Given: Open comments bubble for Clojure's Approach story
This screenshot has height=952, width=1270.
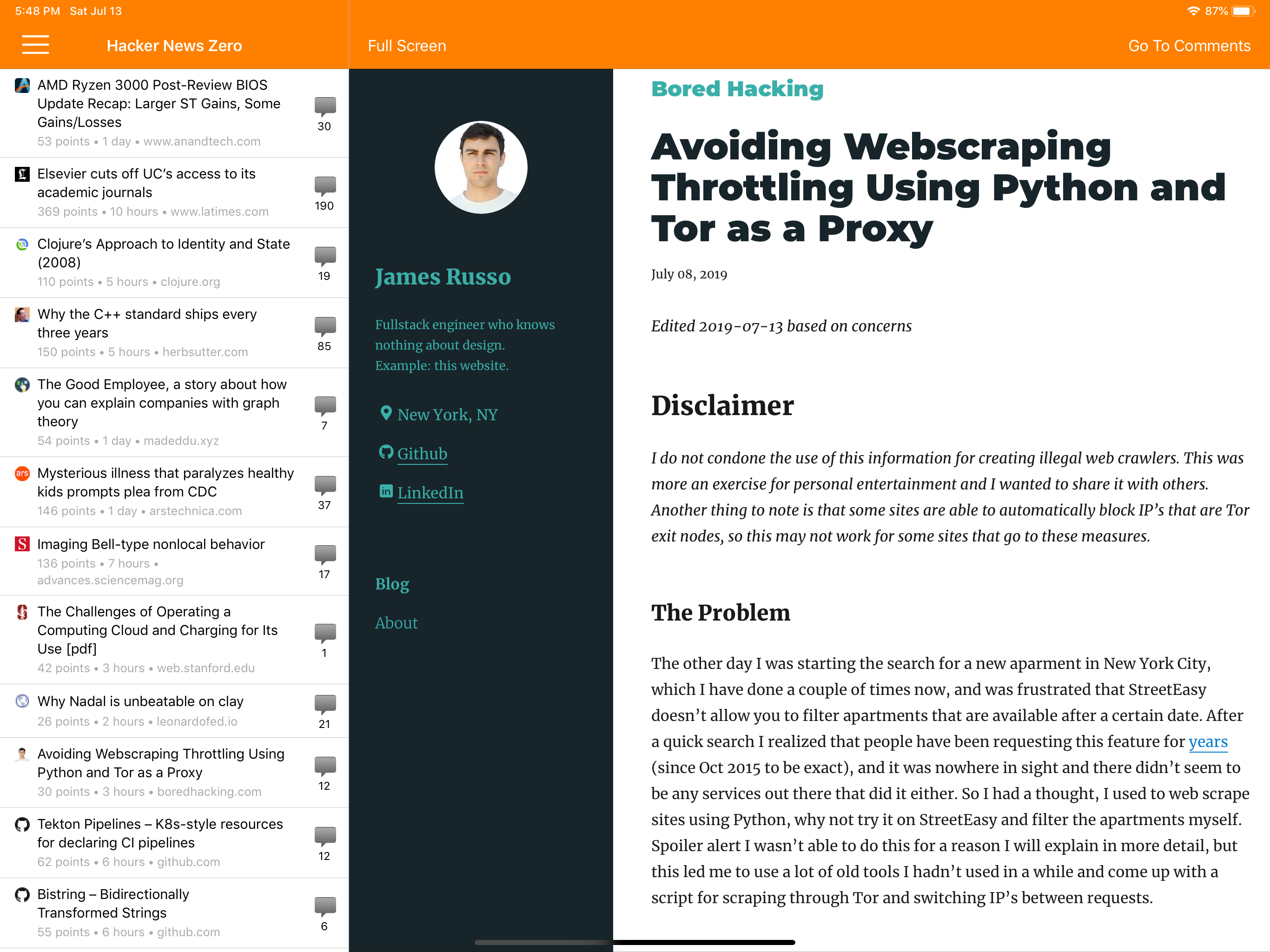Looking at the screenshot, I should [325, 264].
